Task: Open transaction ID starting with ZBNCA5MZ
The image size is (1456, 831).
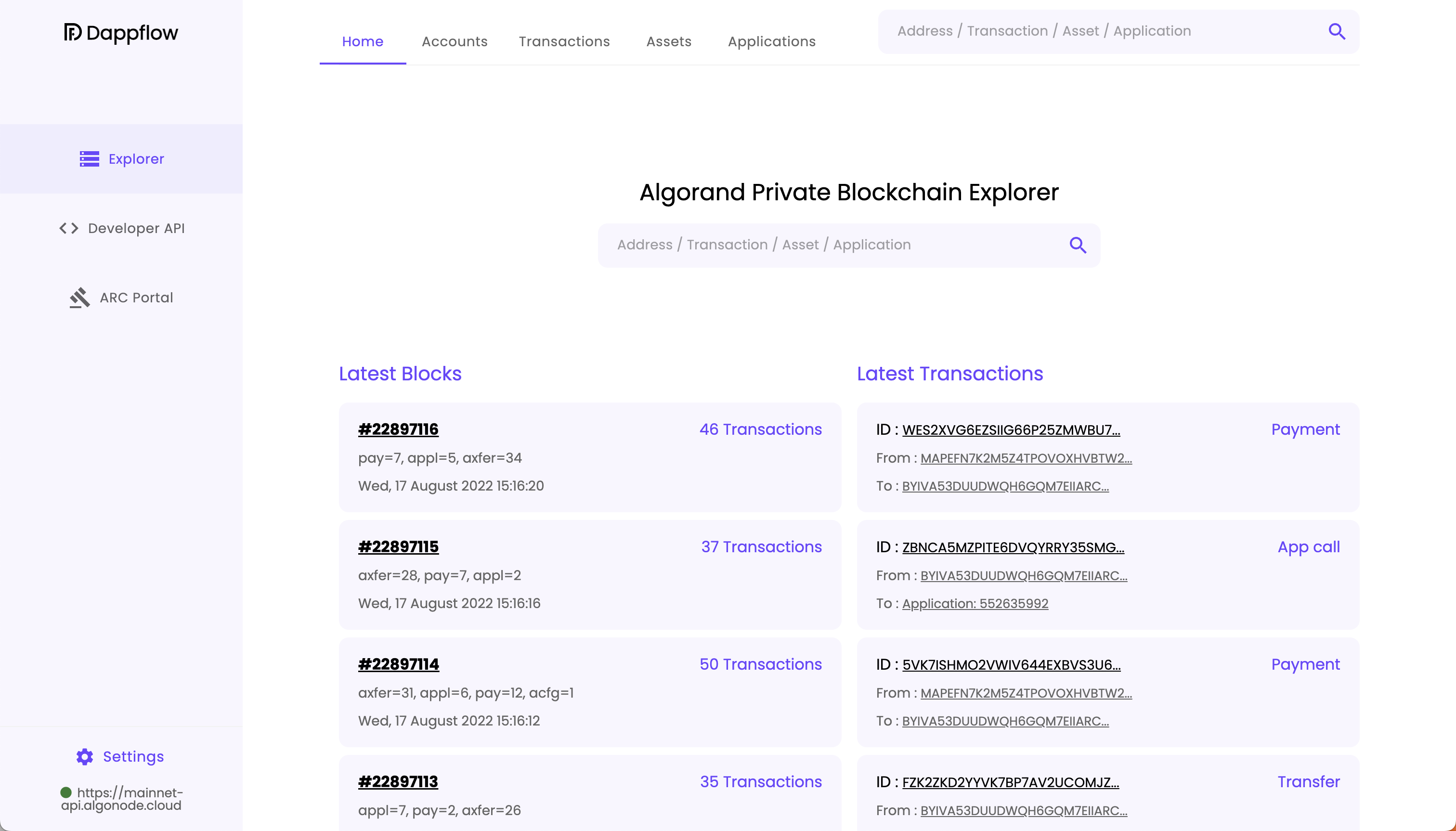Action: tap(1013, 547)
